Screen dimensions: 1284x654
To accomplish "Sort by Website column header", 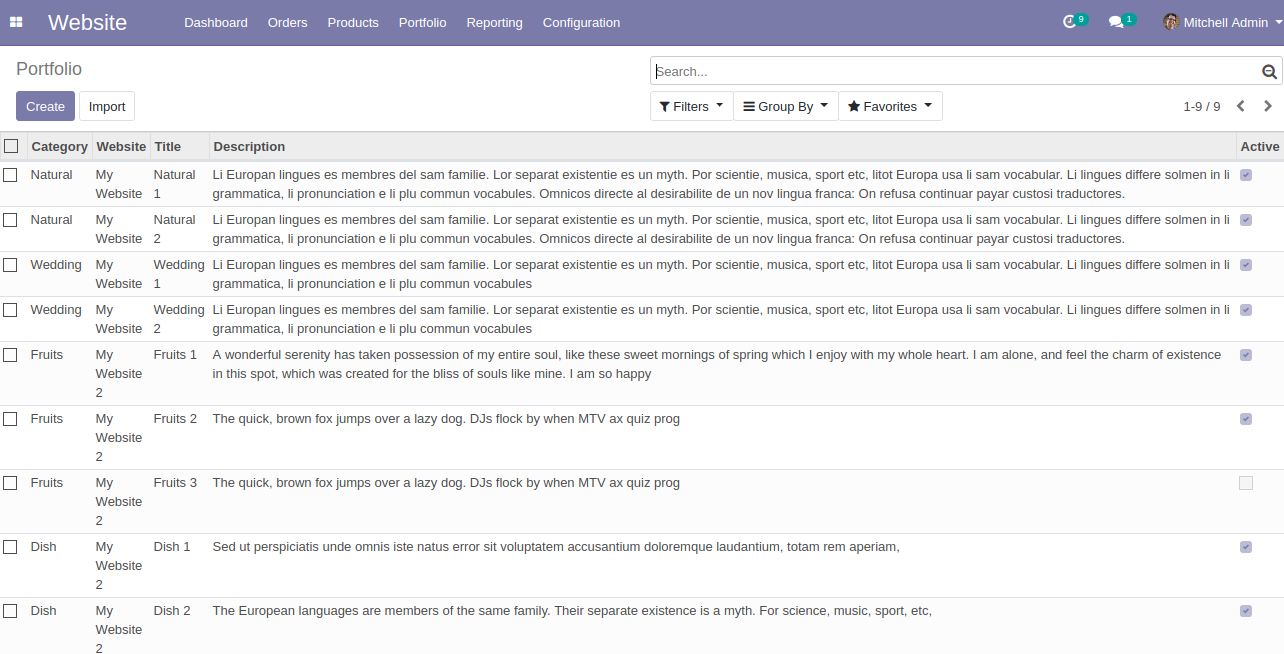I will (x=121, y=146).
